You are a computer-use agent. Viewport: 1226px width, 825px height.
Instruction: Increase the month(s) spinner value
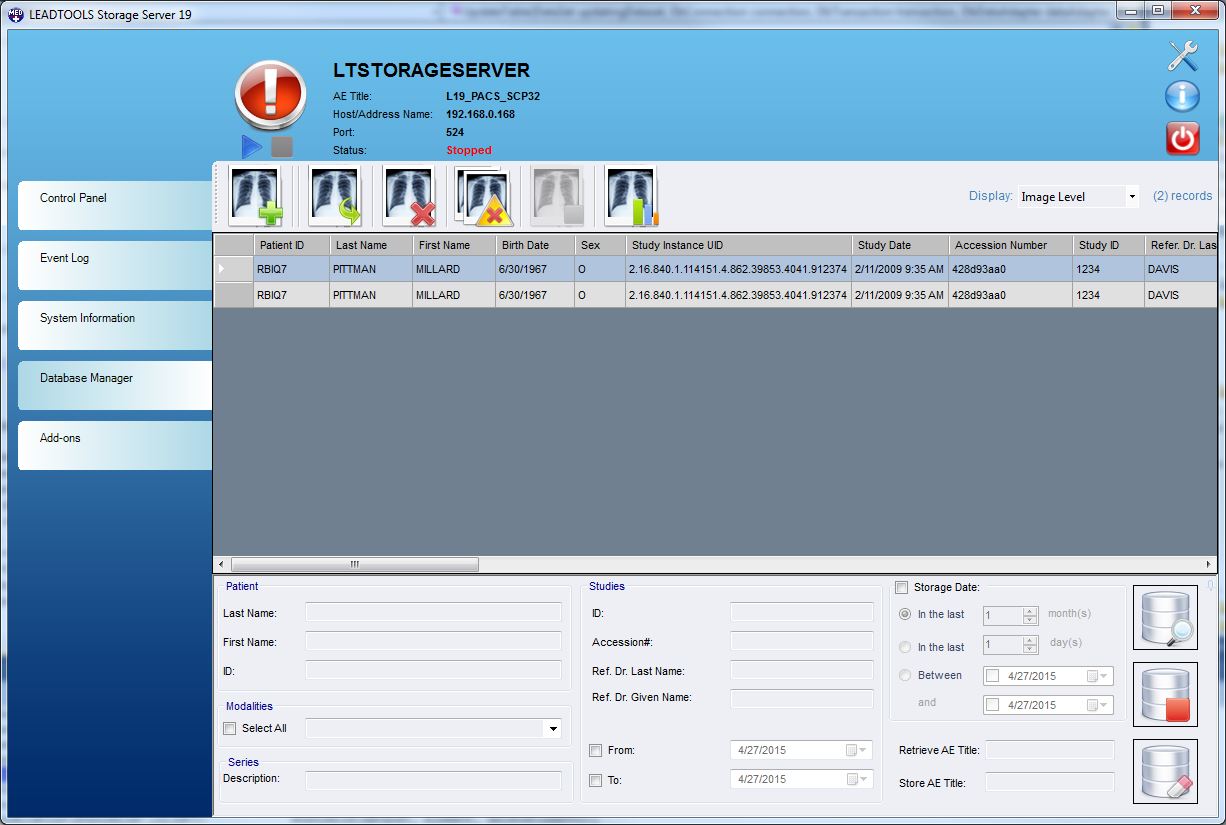pyautogui.click(x=1030, y=612)
